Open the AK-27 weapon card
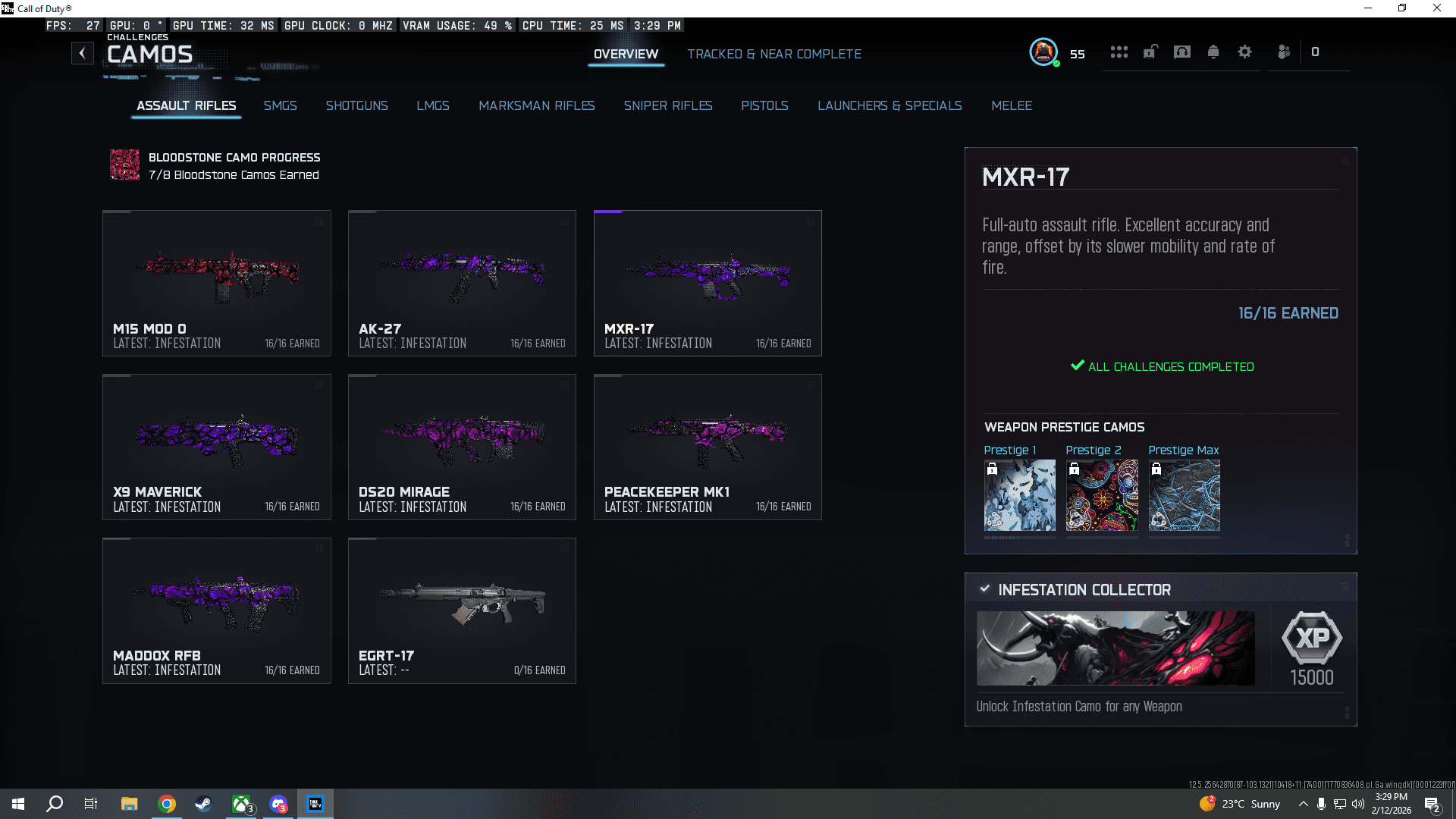Screen dimensions: 1456x819 (x=462, y=283)
